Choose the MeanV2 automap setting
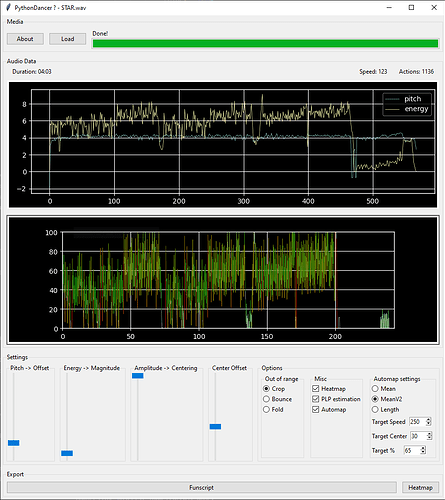Viewport: 445px width, 500px height. tap(387, 399)
